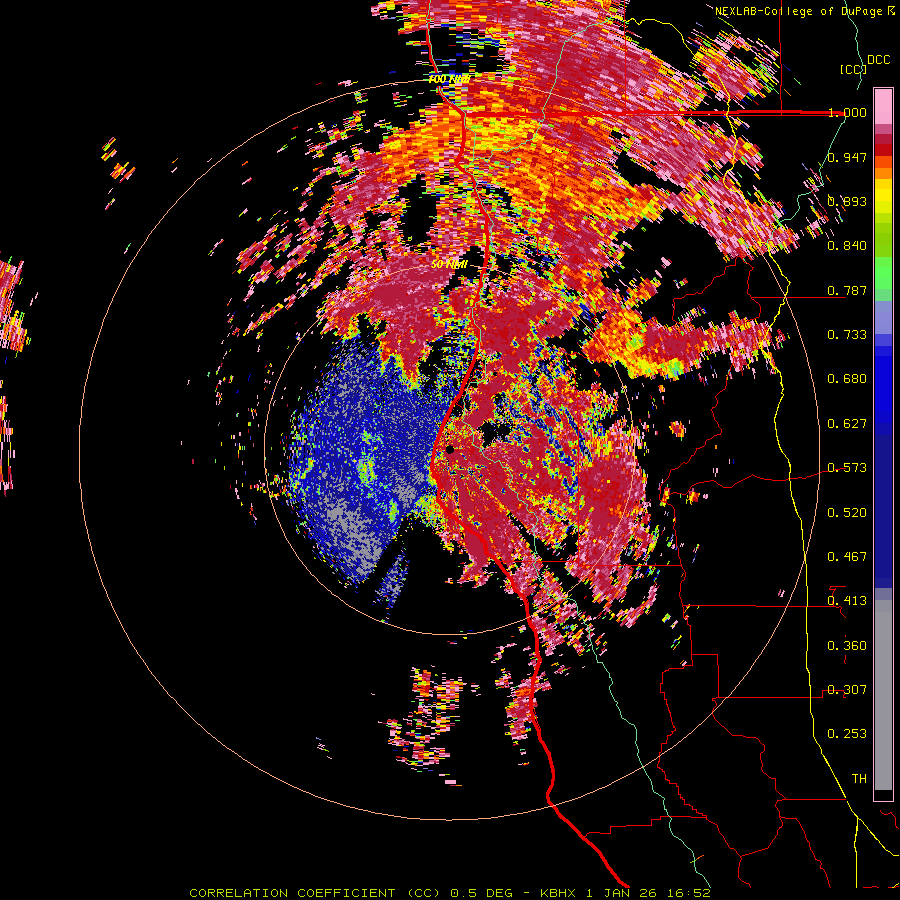Pick the bright green segment of the color bar
Image resolution: width=900 pixels, height=900 pixels.
[883, 273]
